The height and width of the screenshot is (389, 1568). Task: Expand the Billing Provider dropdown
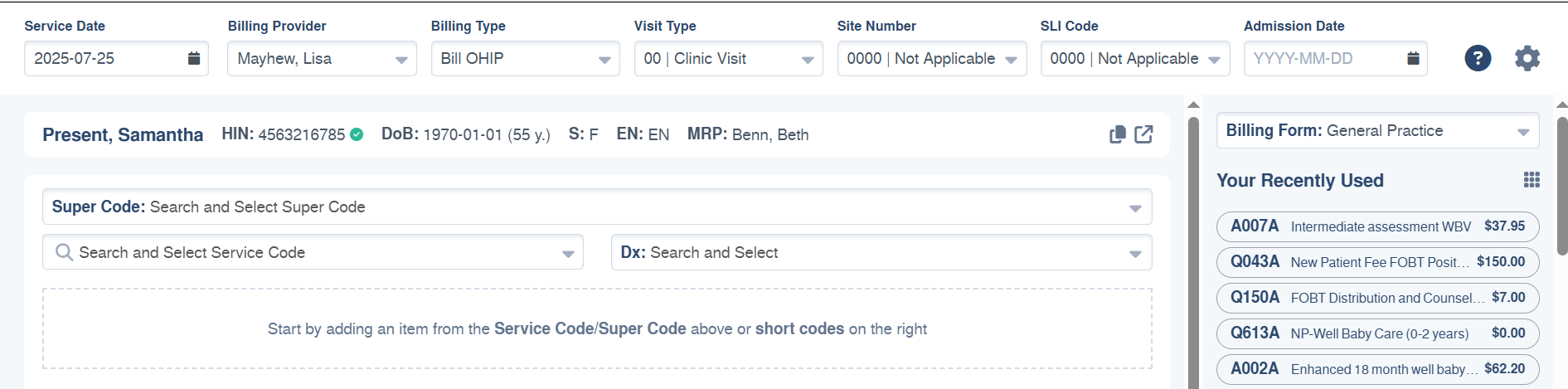point(322,59)
